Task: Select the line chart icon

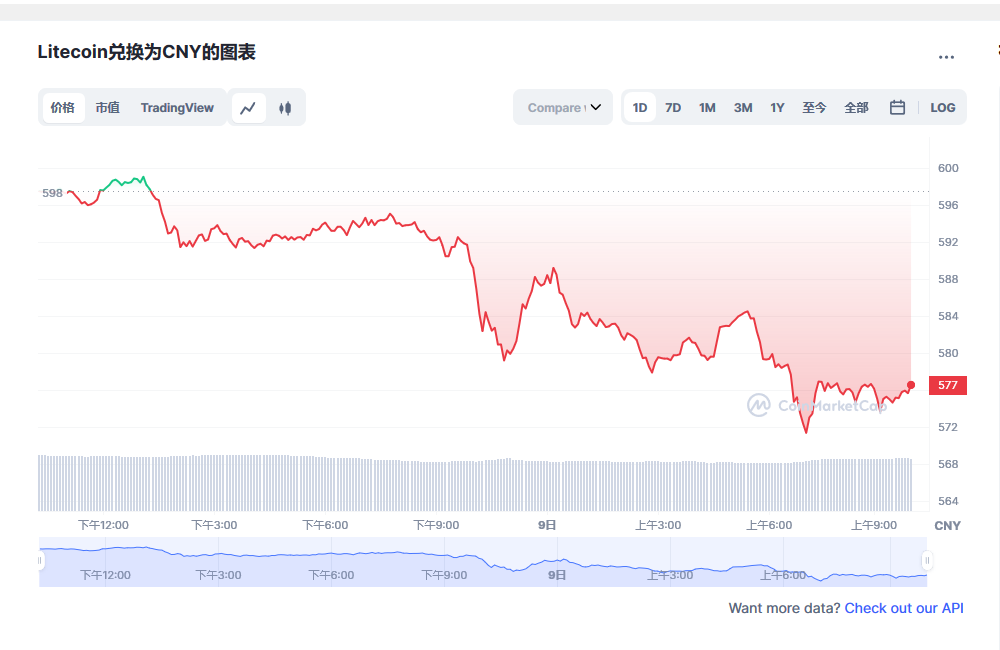Action: click(x=248, y=107)
